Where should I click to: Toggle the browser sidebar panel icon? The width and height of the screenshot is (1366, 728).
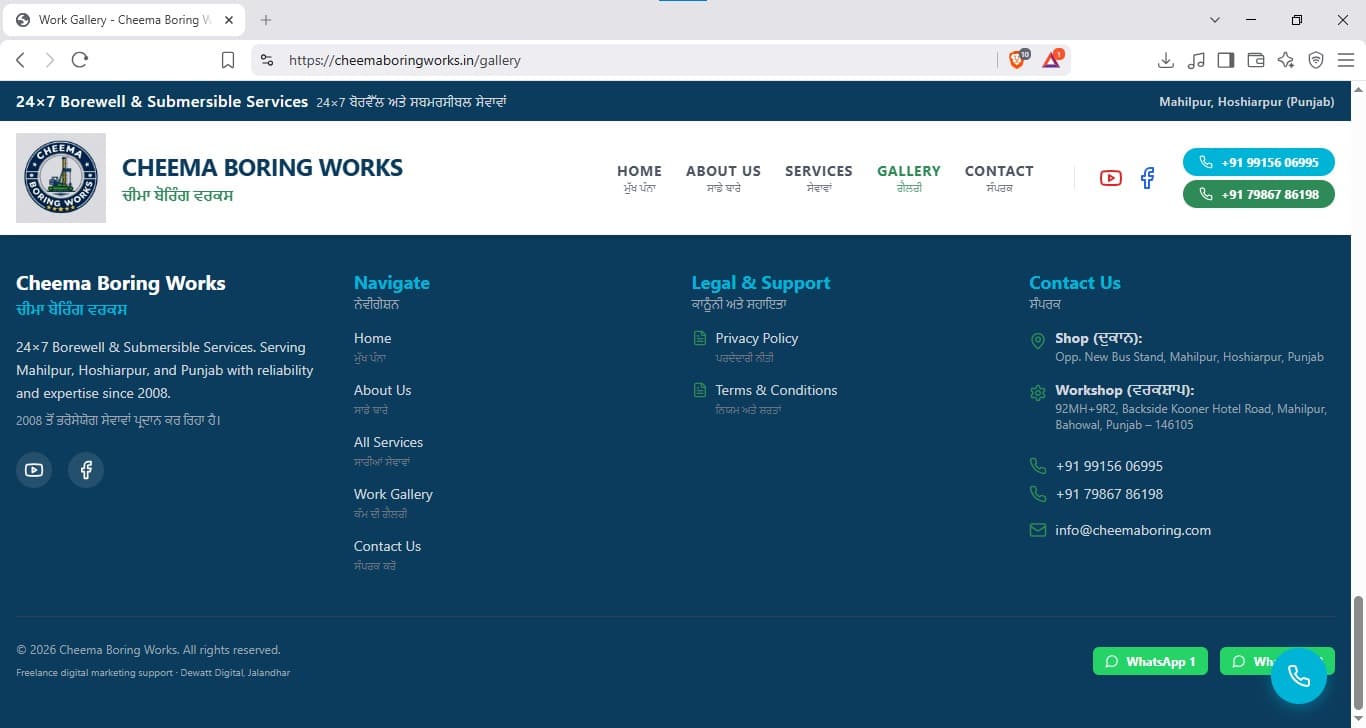[1226, 60]
